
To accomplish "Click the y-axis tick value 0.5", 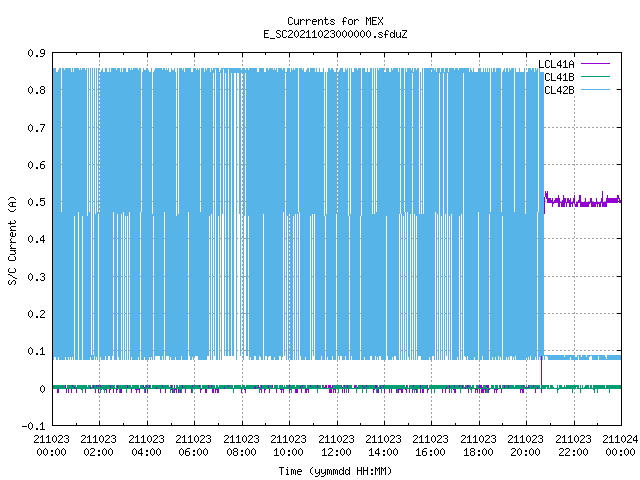I will click(x=36, y=202).
